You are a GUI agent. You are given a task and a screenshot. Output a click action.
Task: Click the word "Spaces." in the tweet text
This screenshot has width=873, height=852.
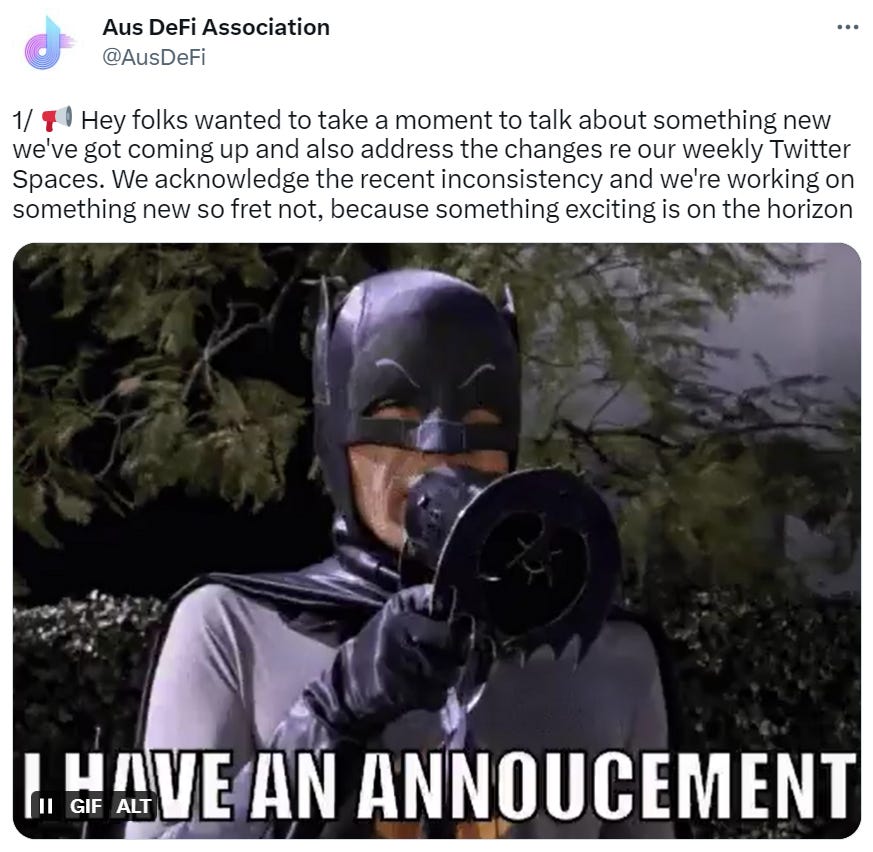pos(58,180)
